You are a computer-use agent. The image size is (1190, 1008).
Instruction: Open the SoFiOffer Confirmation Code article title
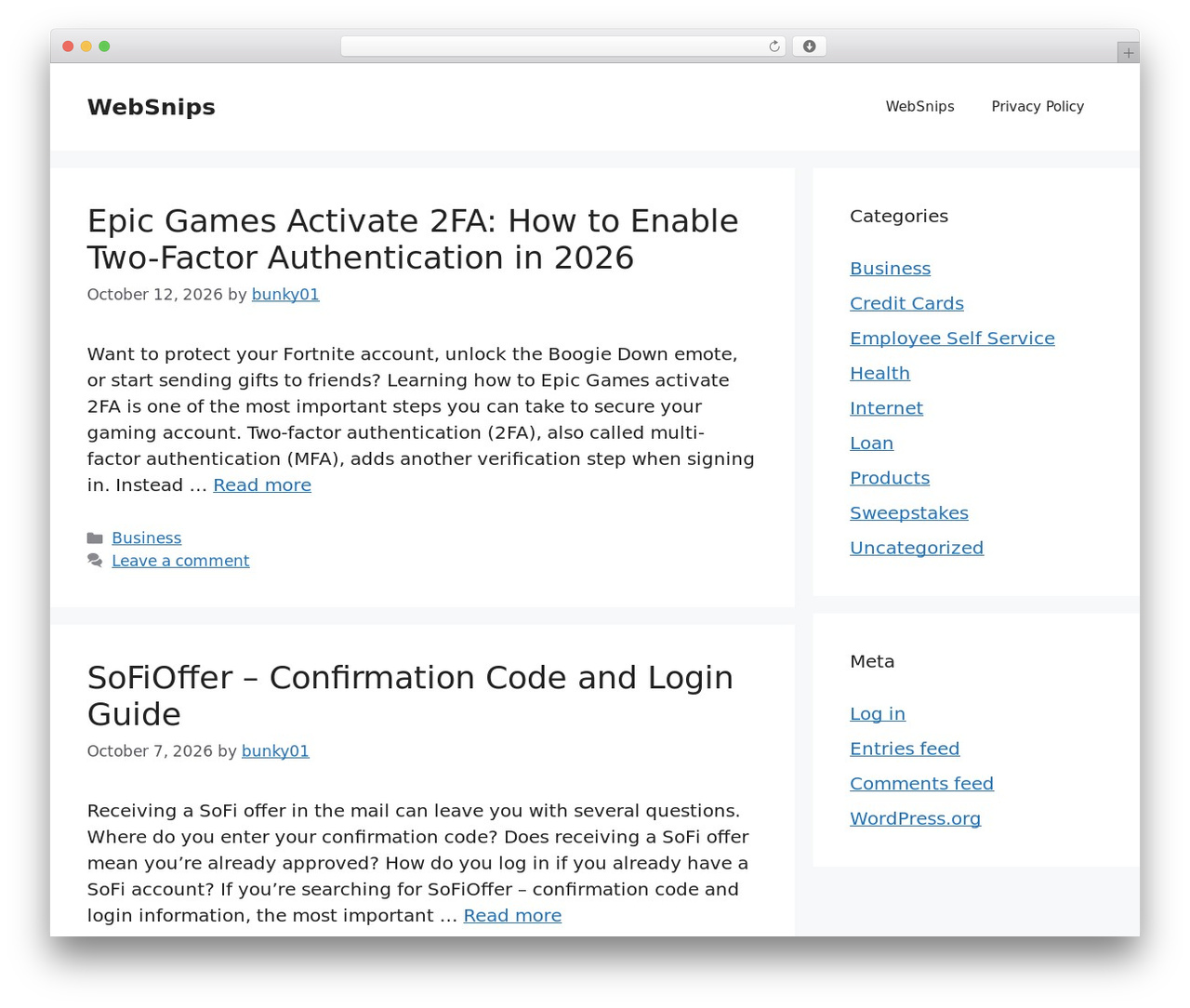tap(410, 696)
